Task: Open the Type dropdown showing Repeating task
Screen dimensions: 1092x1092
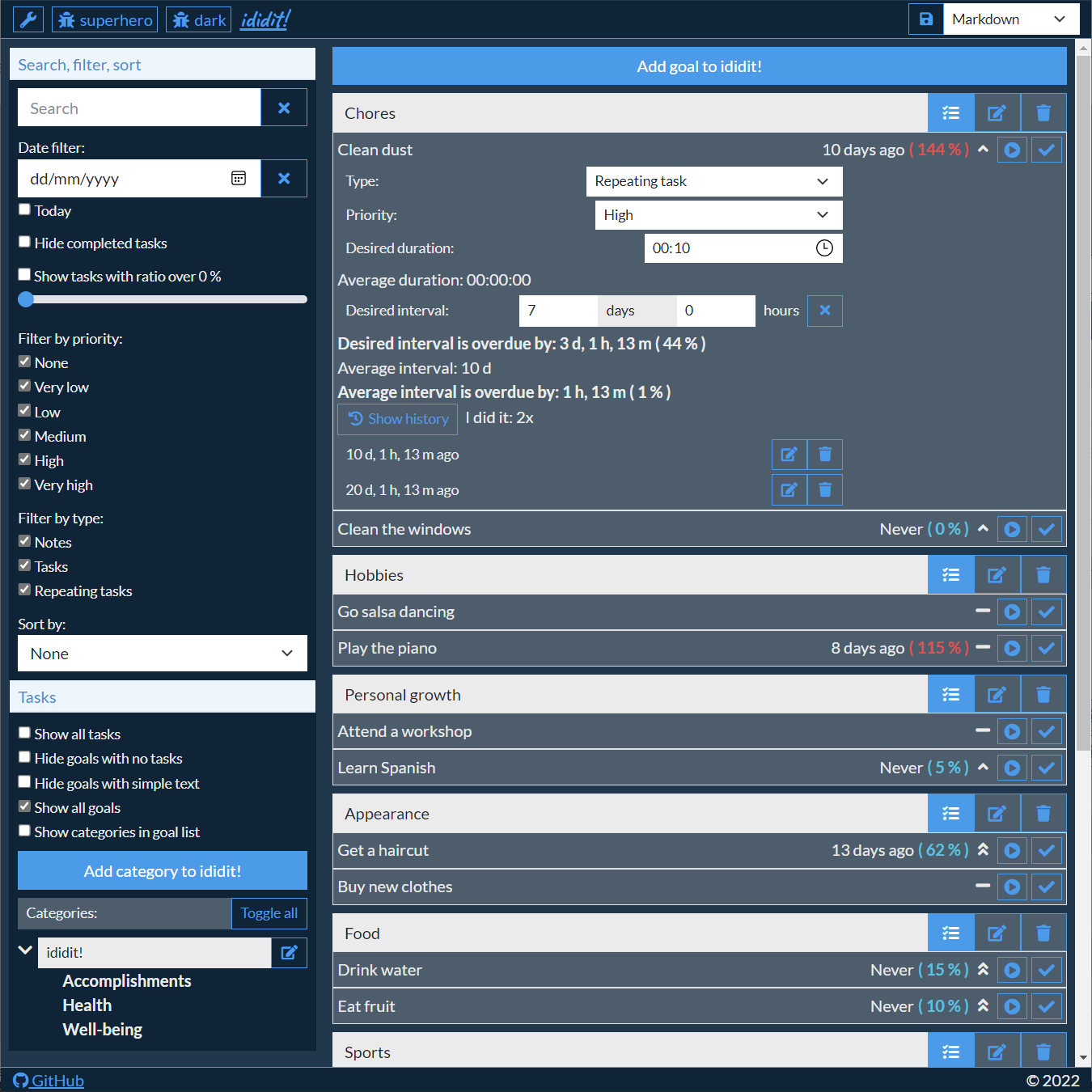Action: pos(714,181)
